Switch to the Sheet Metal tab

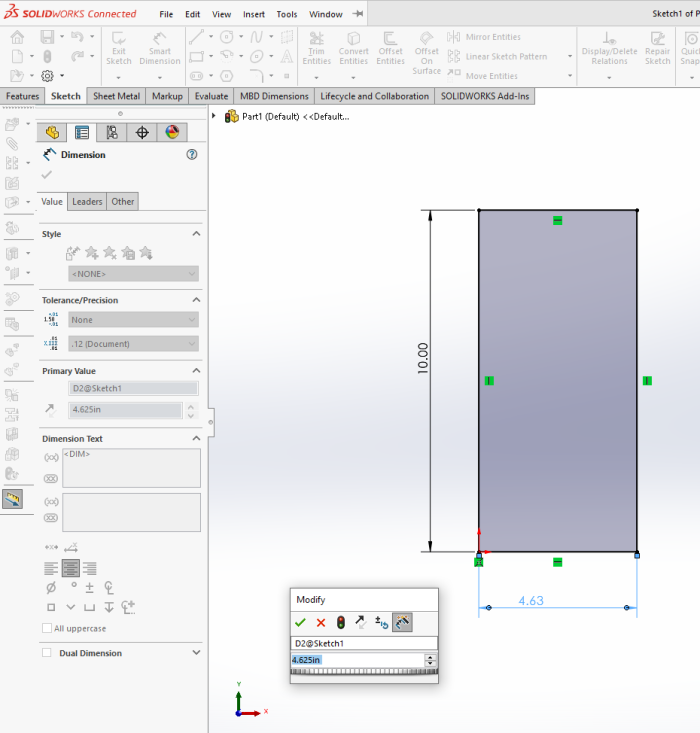click(x=117, y=96)
